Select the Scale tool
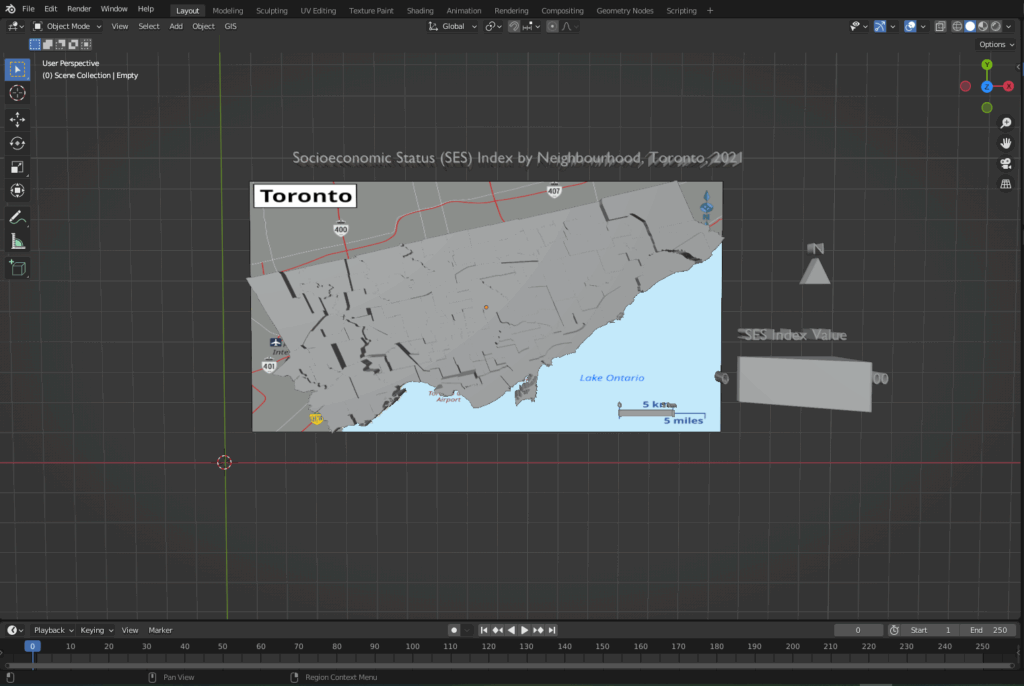Image resolution: width=1024 pixels, height=686 pixels. pos(17,167)
